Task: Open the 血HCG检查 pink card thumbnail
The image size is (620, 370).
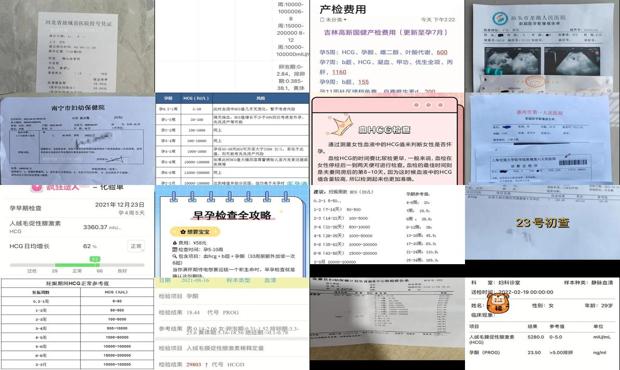Action: click(387, 139)
